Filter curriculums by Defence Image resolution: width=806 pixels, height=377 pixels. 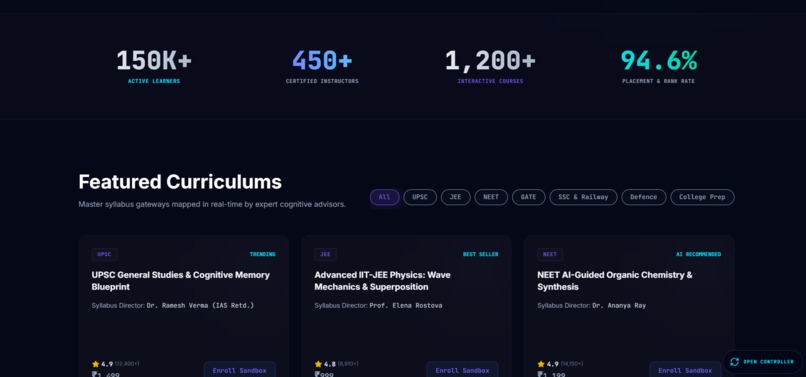[x=644, y=197]
